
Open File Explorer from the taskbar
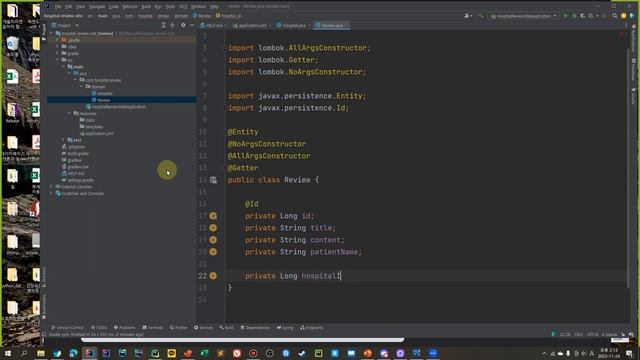[41, 353]
